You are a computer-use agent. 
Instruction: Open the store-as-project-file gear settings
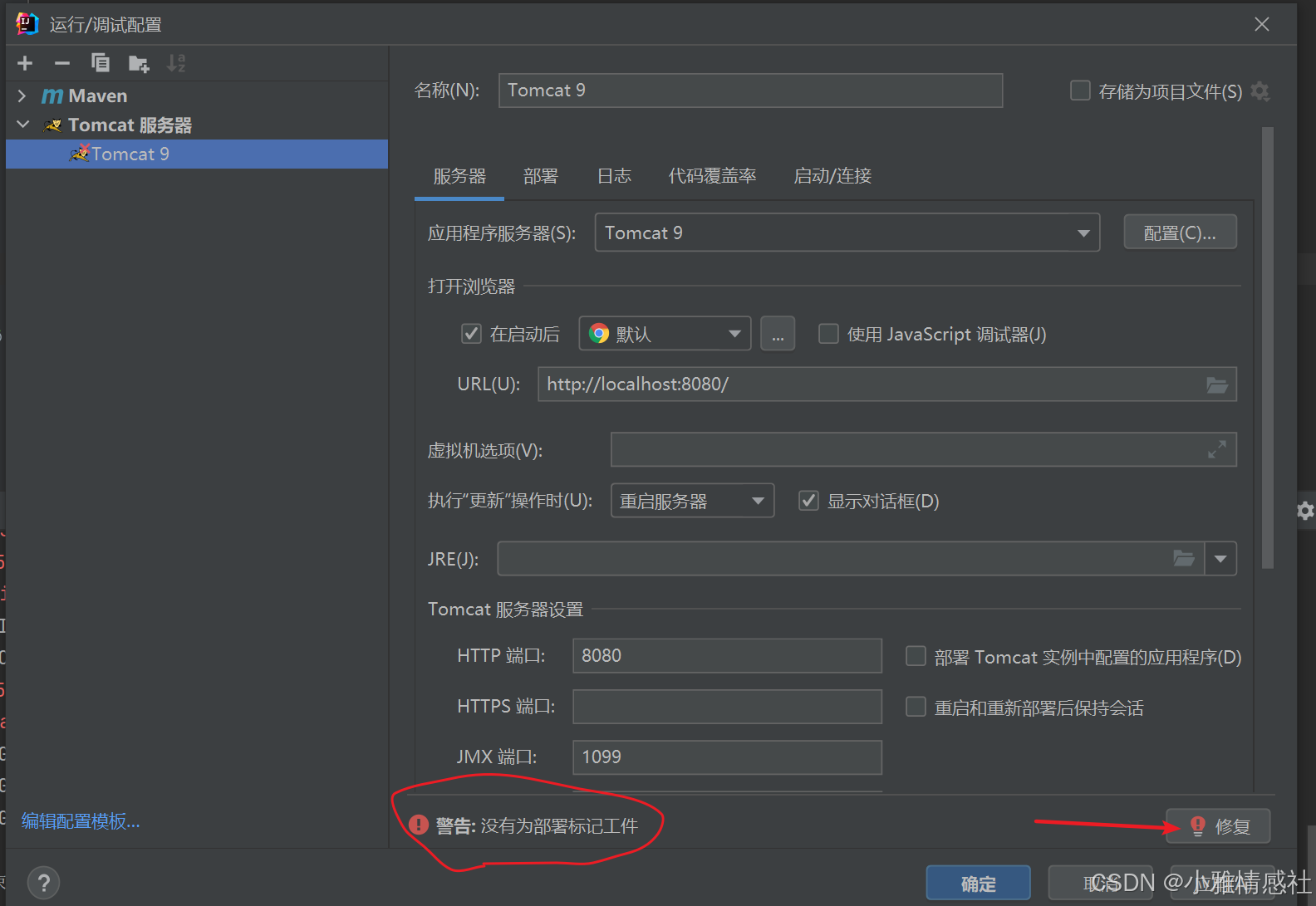pyautogui.click(x=1260, y=91)
